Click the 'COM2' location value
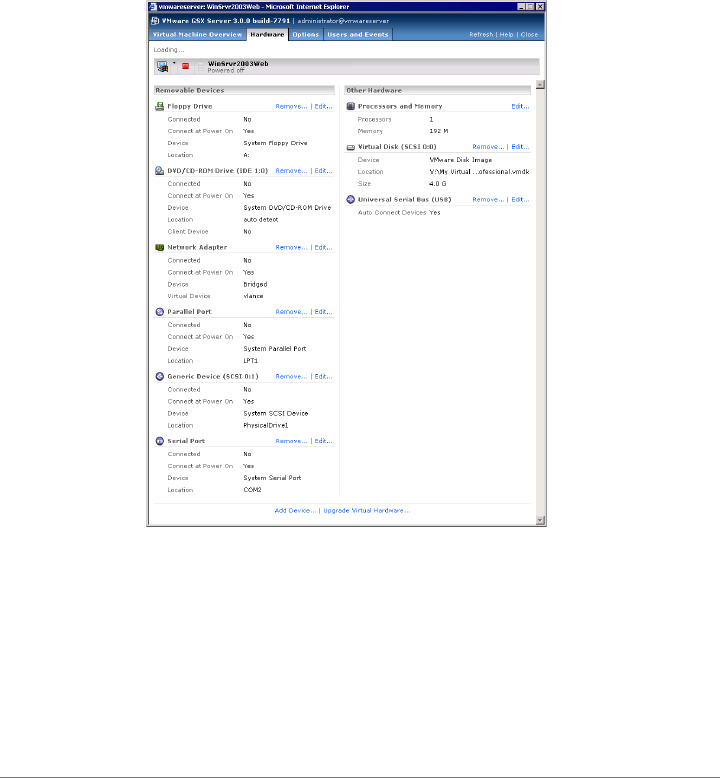This screenshot has width=720, height=778. [x=252, y=490]
